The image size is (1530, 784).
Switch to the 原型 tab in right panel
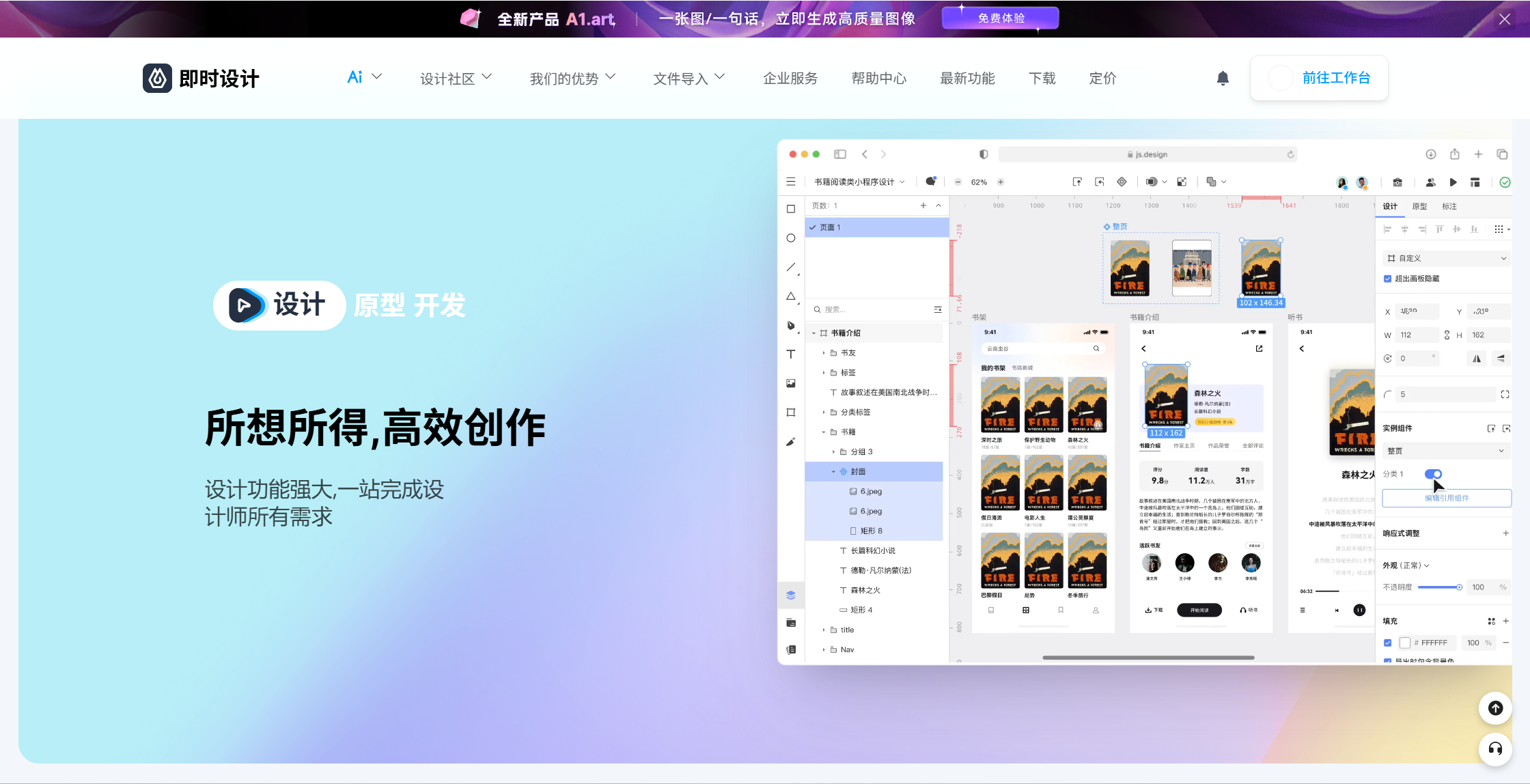click(x=1419, y=206)
